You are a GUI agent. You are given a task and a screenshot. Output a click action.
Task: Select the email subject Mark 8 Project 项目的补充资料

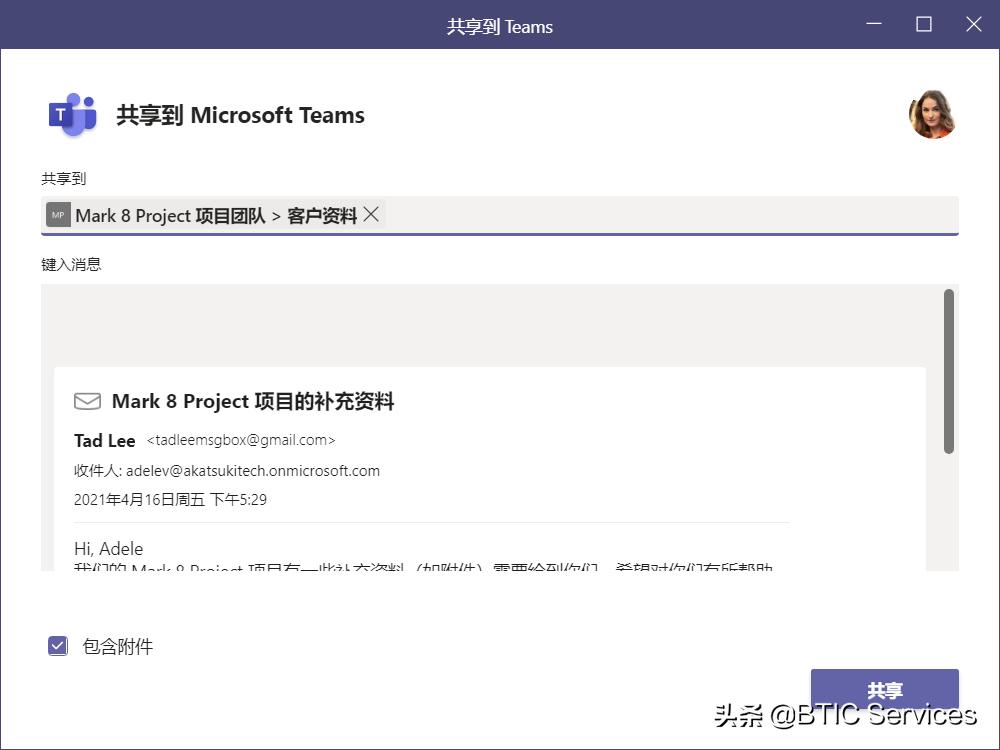[254, 400]
